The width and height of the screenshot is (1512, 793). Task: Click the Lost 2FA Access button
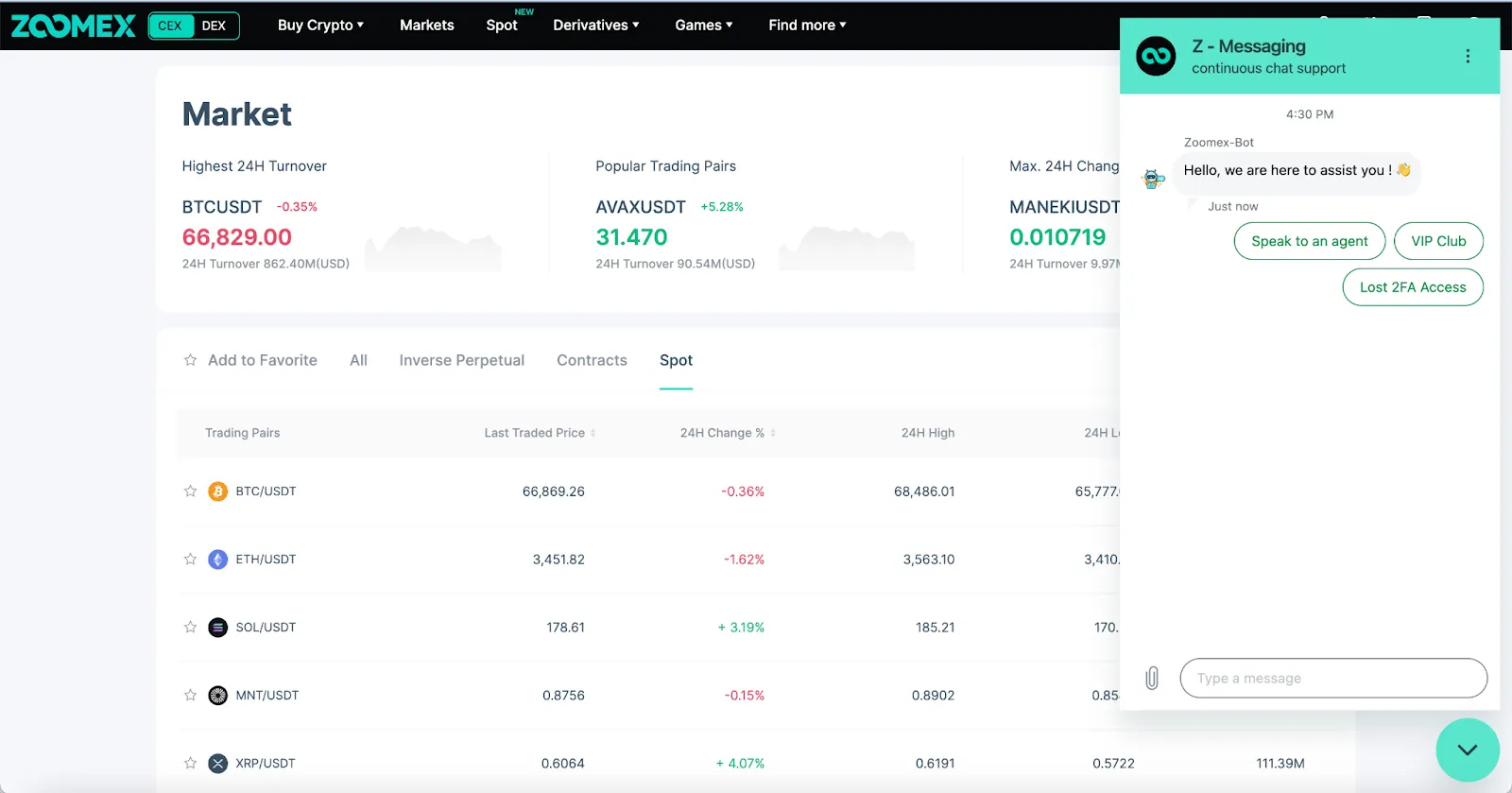(1412, 287)
